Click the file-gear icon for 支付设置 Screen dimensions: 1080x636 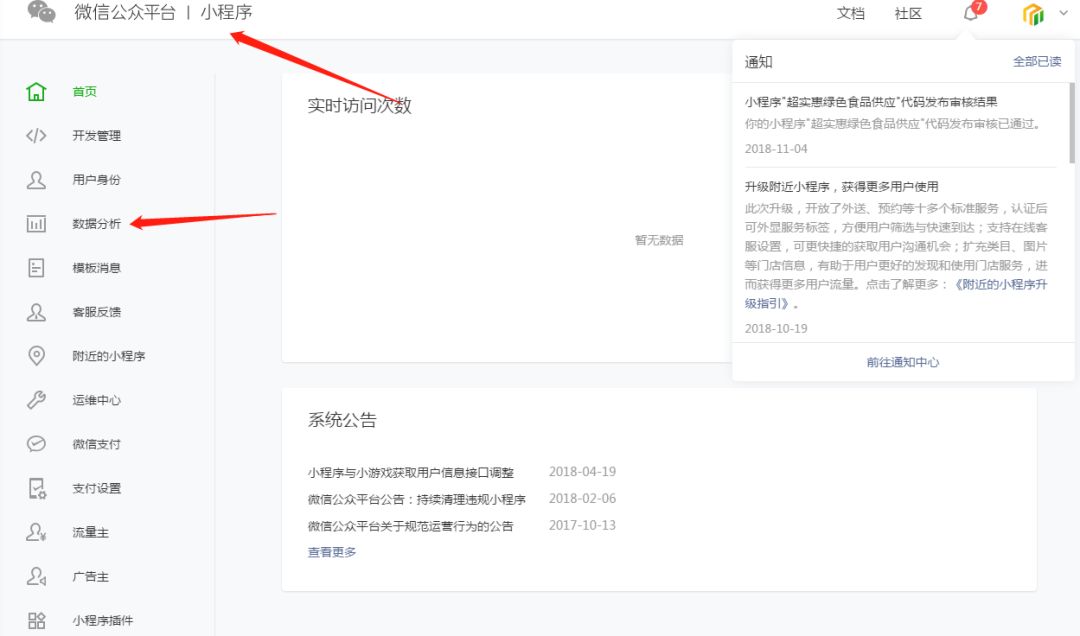click(x=37, y=489)
